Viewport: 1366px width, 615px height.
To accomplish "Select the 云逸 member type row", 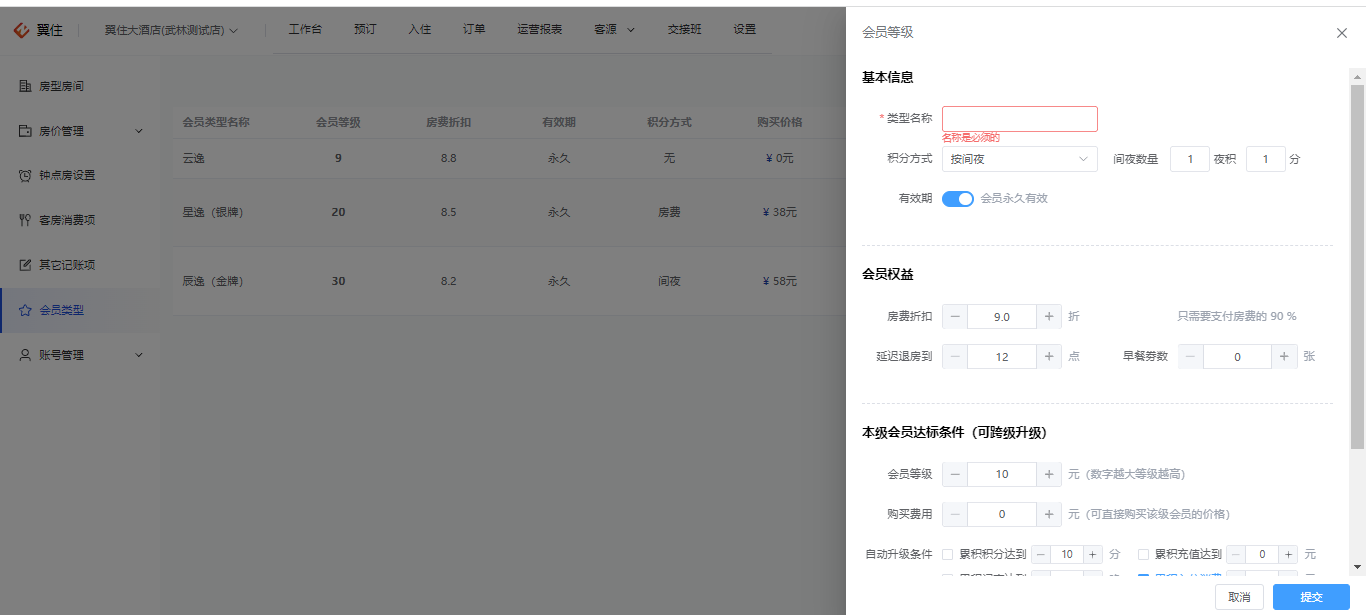I will [510, 158].
